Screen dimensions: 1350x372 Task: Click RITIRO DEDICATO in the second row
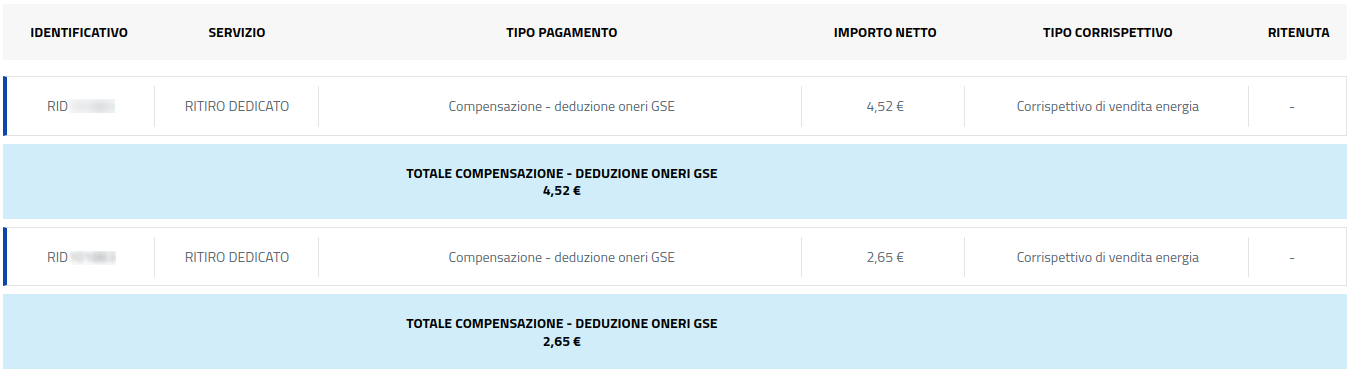click(x=237, y=257)
